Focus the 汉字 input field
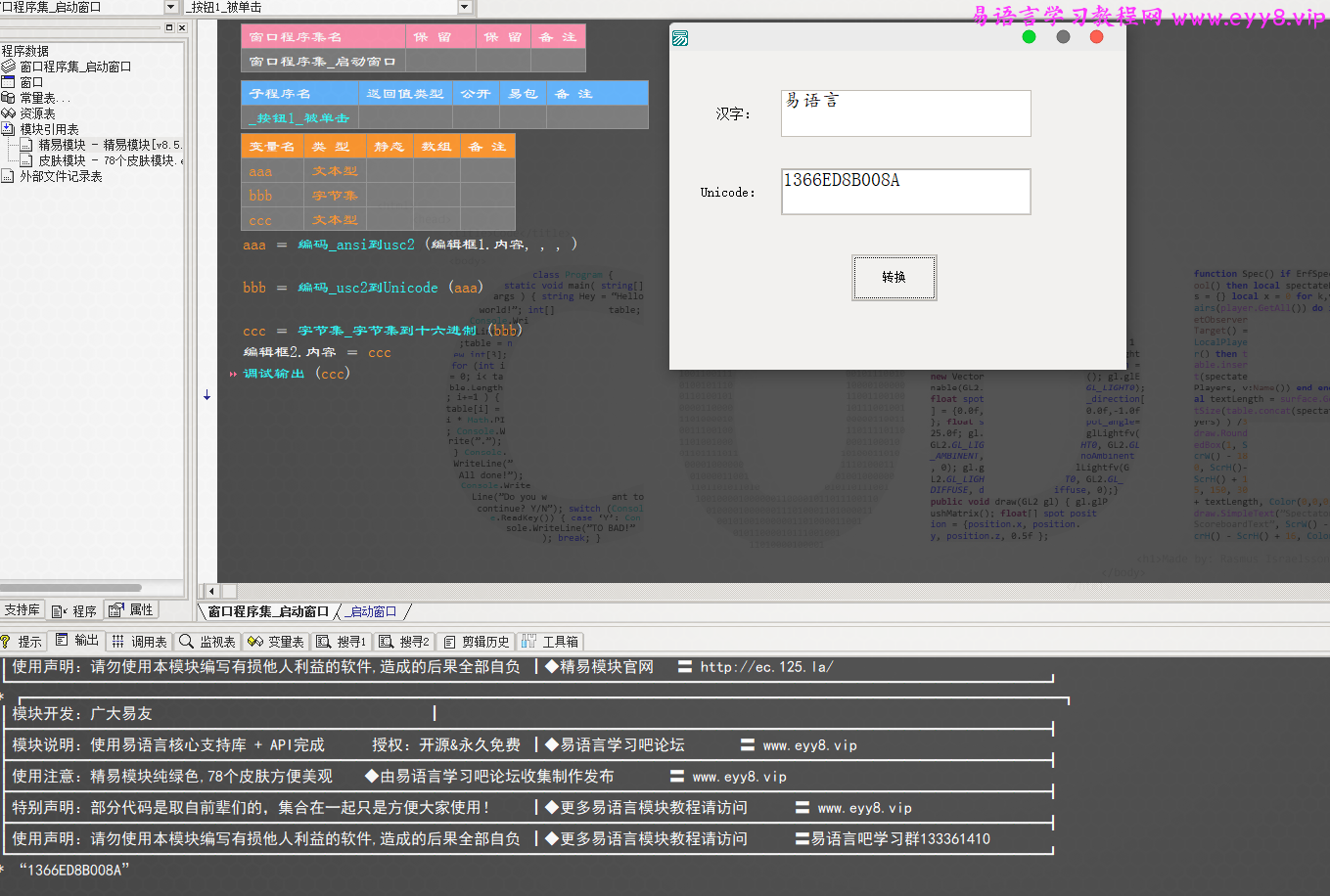1330x896 pixels. click(906, 113)
